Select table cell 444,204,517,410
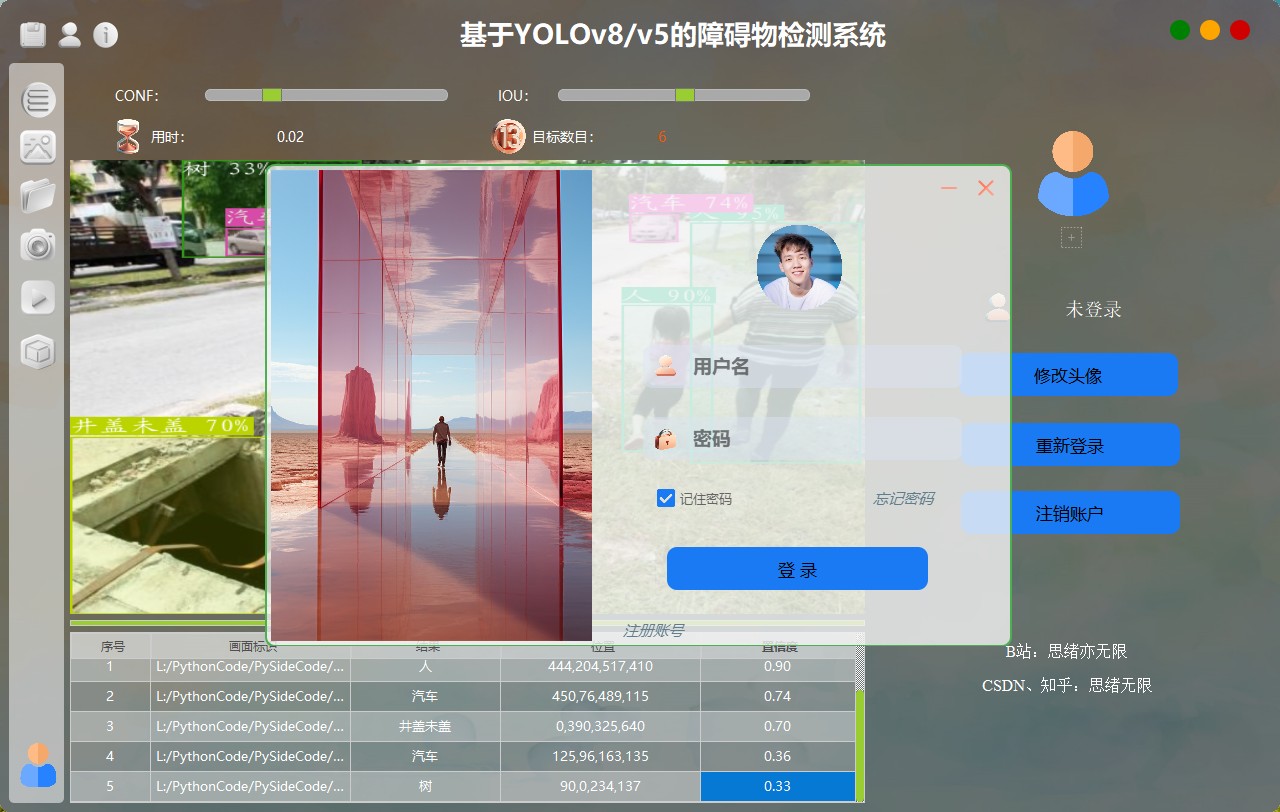 pyautogui.click(x=600, y=666)
